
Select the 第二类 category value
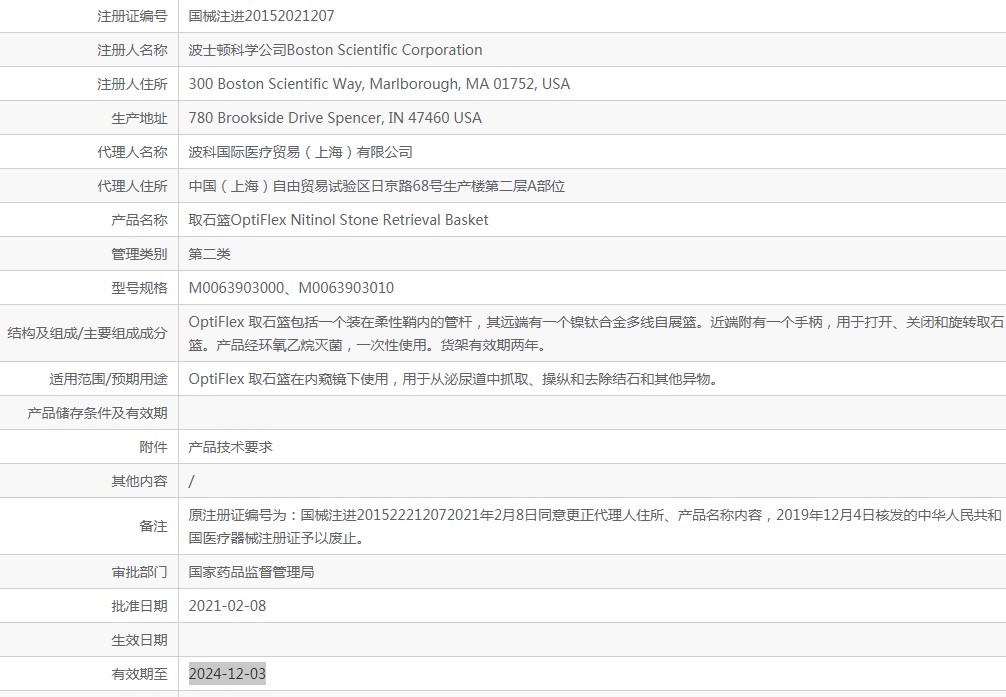[x=209, y=254]
